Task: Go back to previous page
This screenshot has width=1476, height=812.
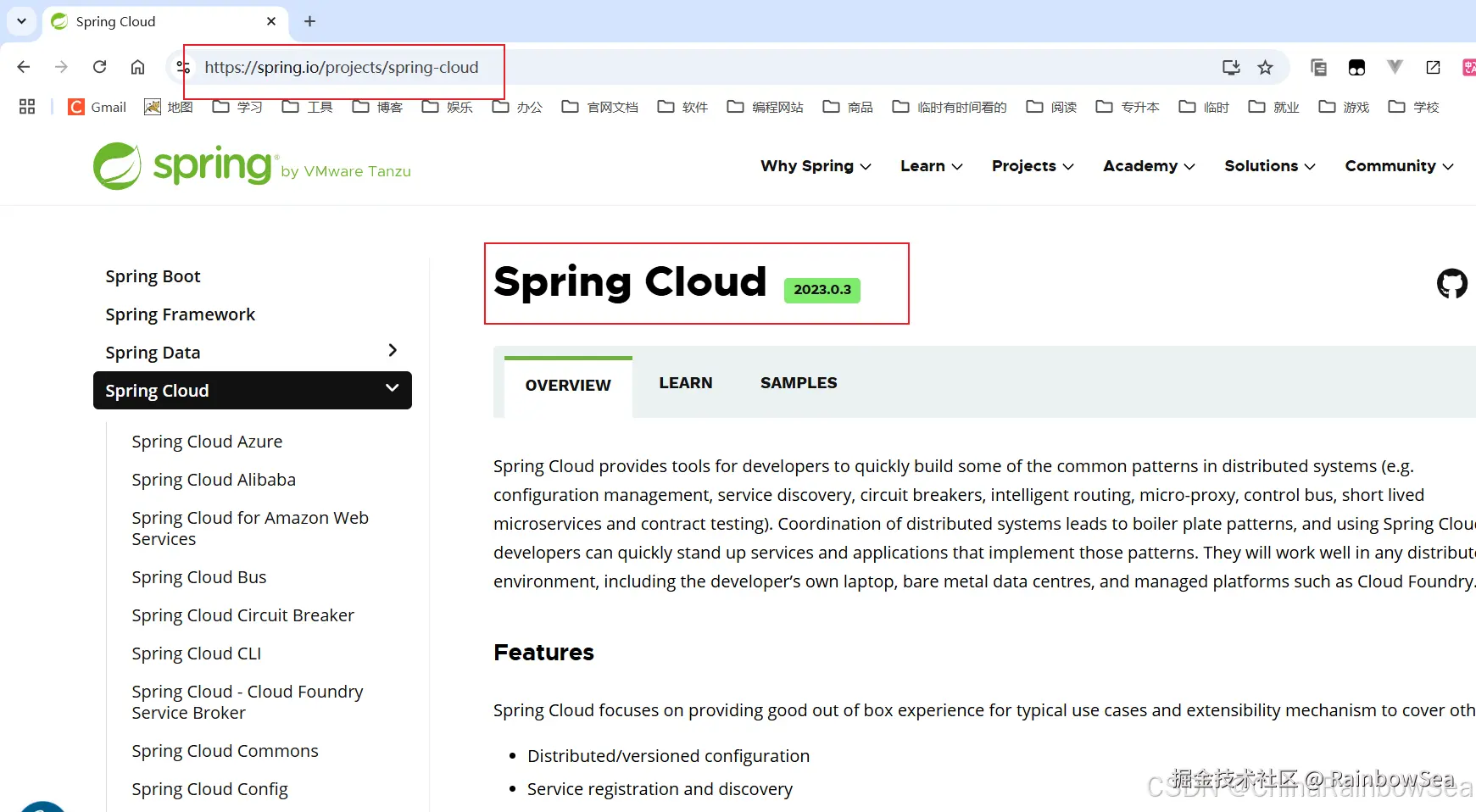Action: point(24,67)
